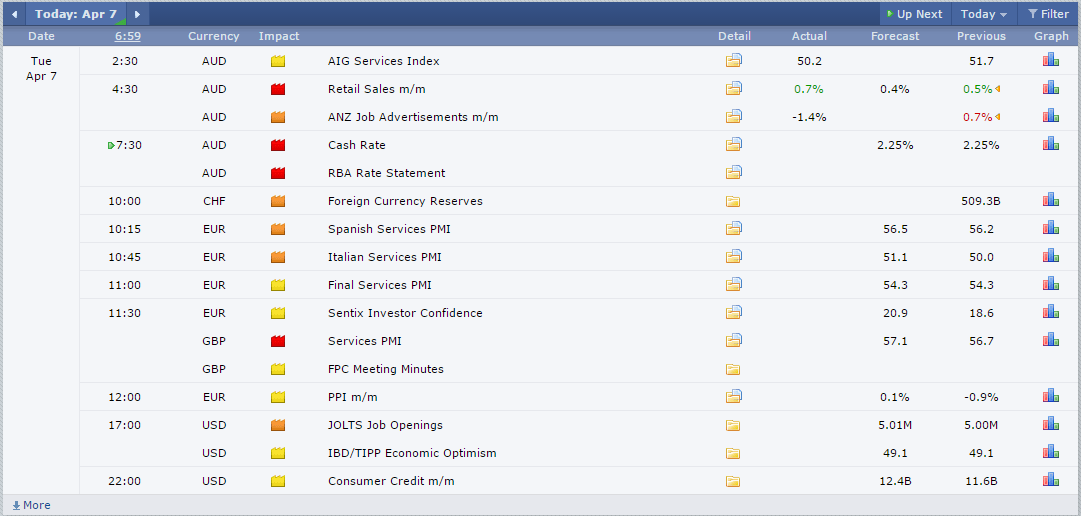Open detail folder for JOLTS Job Openings
The width and height of the screenshot is (1081, 516).
pos(733,425)
